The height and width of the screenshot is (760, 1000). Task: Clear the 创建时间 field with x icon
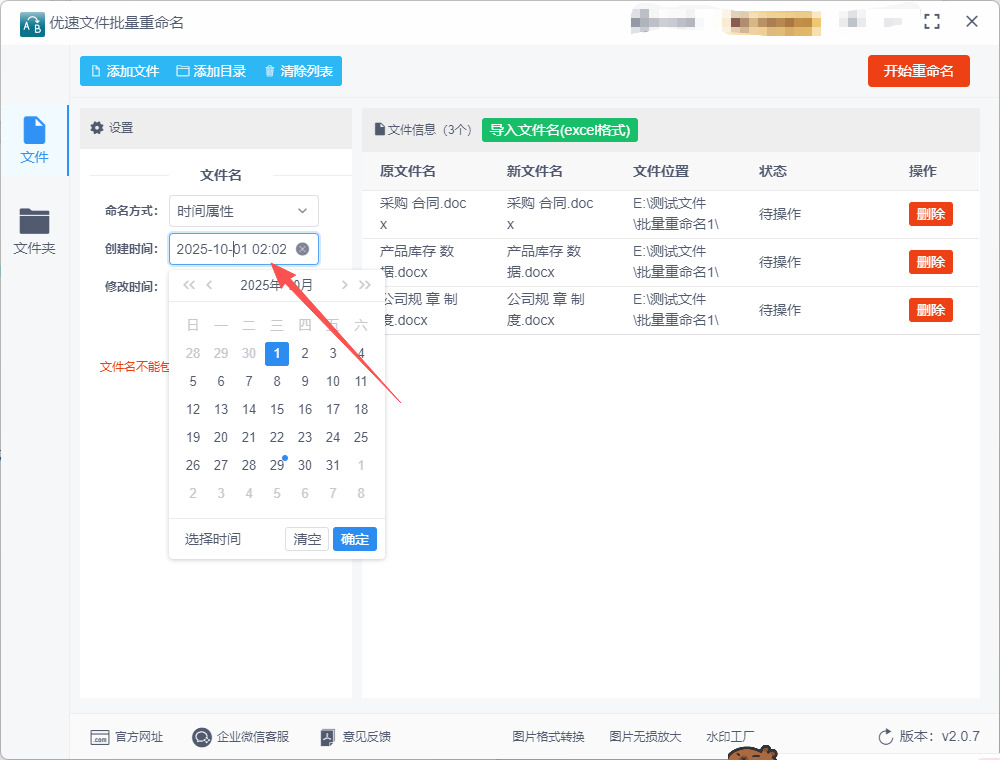(302, 249)
